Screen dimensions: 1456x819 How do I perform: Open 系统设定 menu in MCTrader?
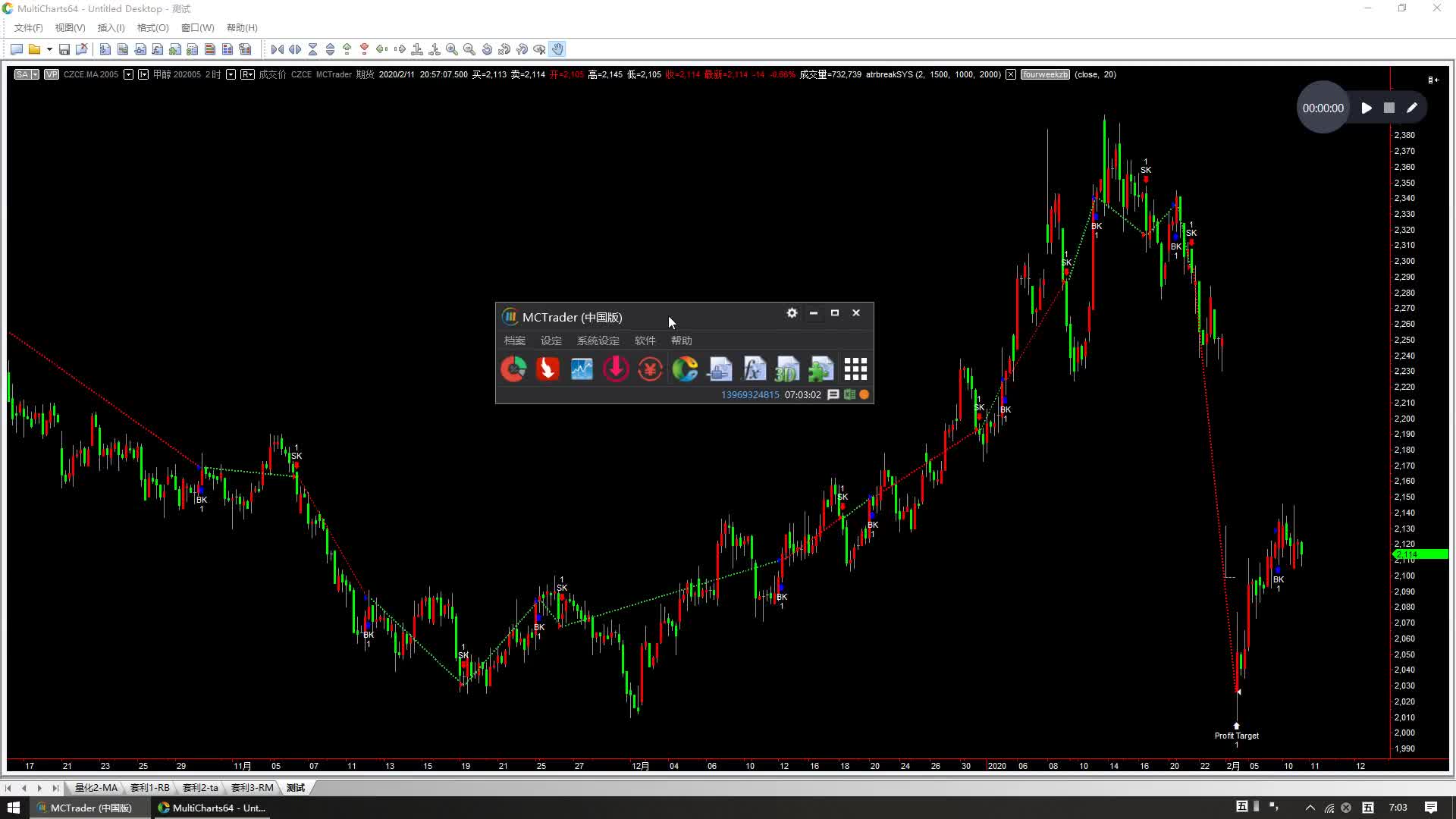[598, 340]
